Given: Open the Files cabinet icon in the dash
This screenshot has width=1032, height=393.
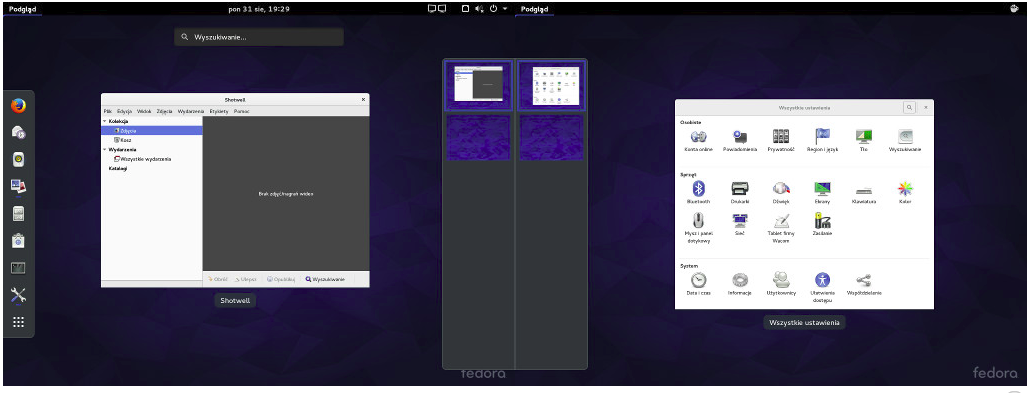Looking at the screenshot, I should (18, 214).
